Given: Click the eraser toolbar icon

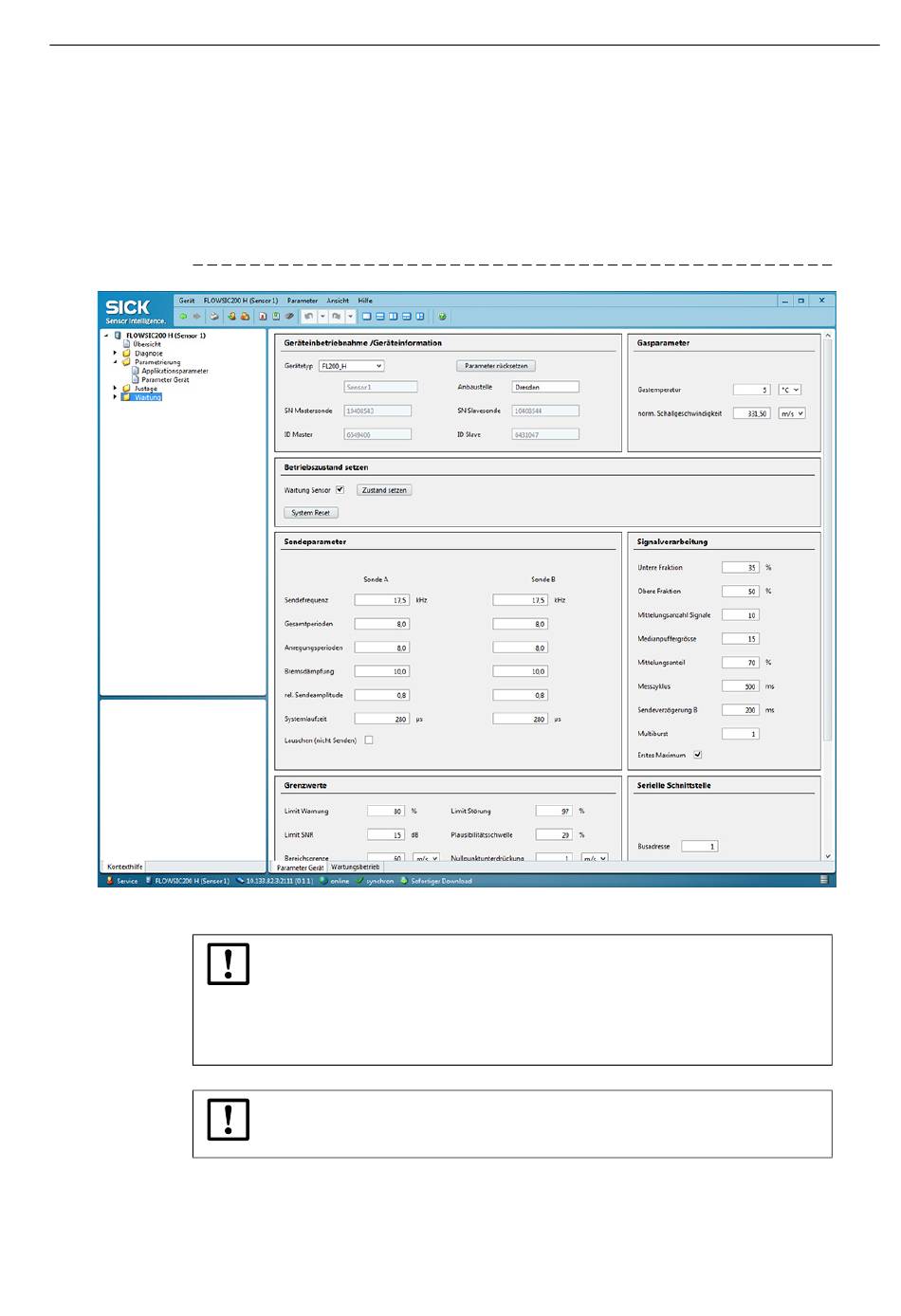Looking at the screenshot, I should point(289,317).
